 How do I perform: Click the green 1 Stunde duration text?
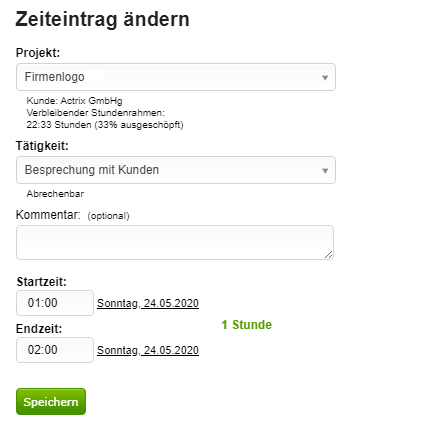[247, 325]
